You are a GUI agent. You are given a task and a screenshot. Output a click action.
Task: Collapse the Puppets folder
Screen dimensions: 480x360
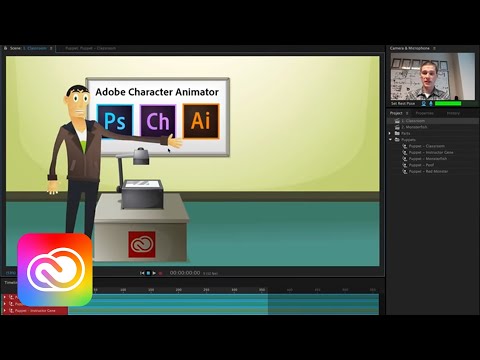pos(390,140)
